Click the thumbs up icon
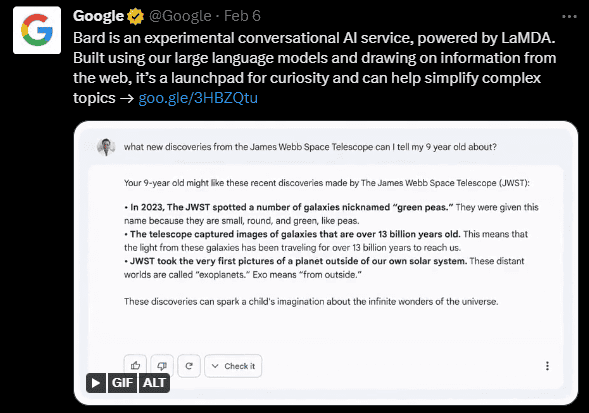Screen dimensions: 589x413 (135, 365)
